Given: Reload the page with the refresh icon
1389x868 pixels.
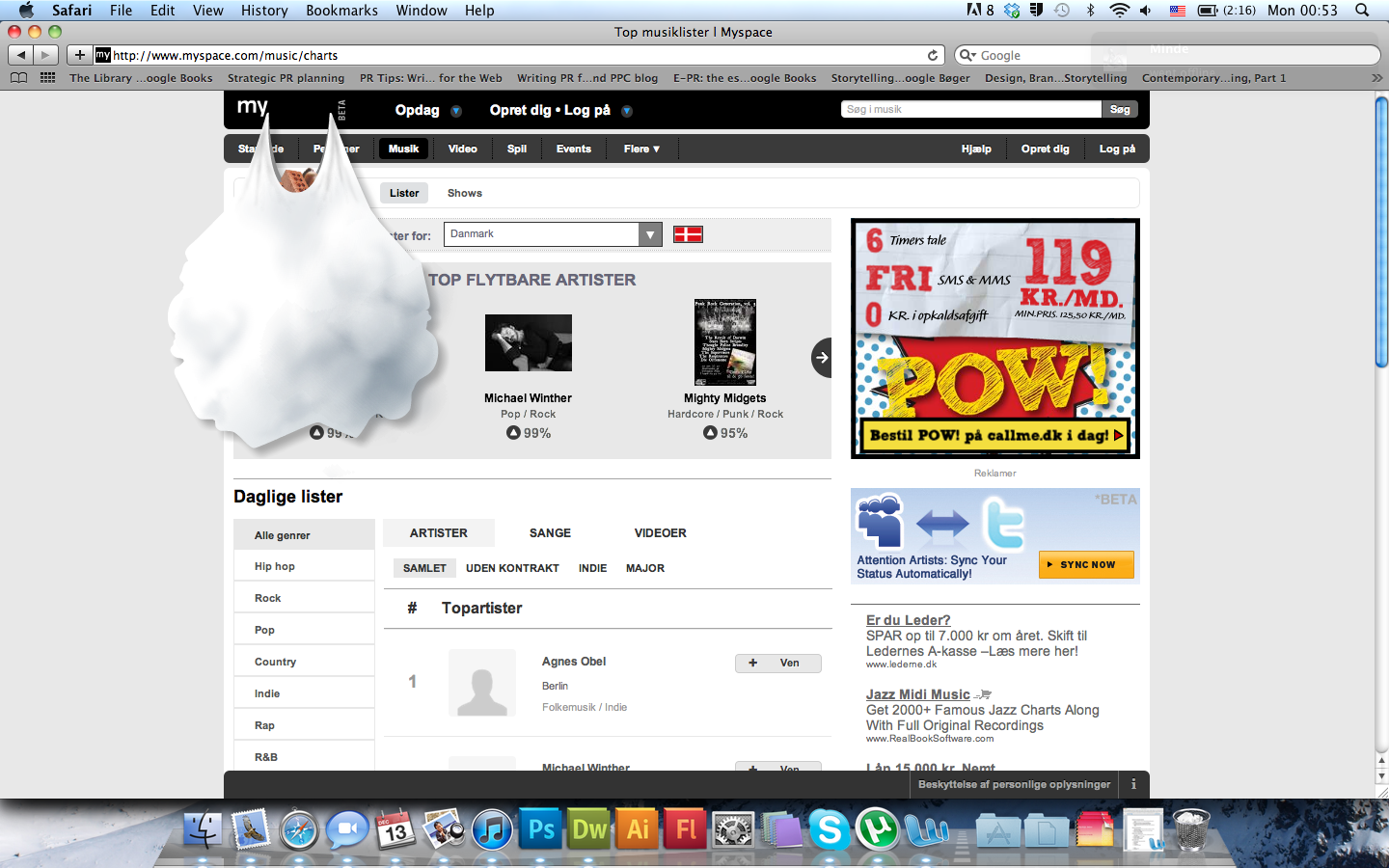Looking at the screenshot, I should [933, 55].
